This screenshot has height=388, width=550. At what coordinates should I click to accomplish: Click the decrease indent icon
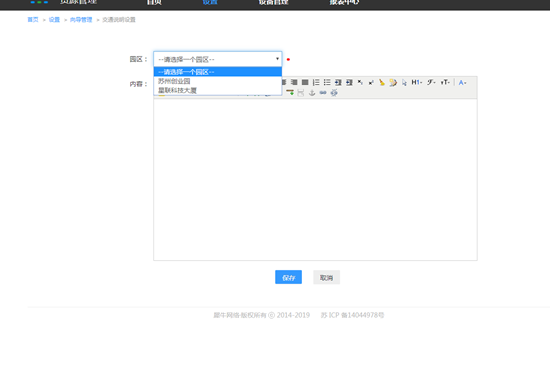349,82
